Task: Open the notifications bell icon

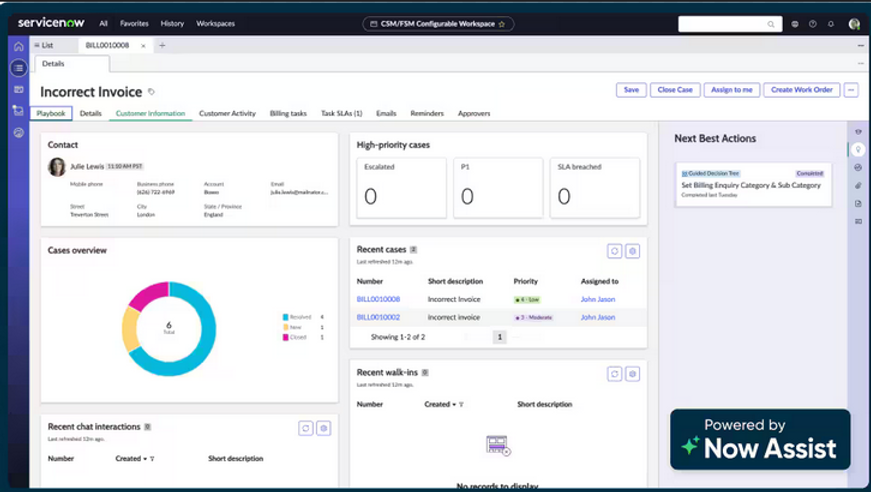Action: click(x=831, y=24)
